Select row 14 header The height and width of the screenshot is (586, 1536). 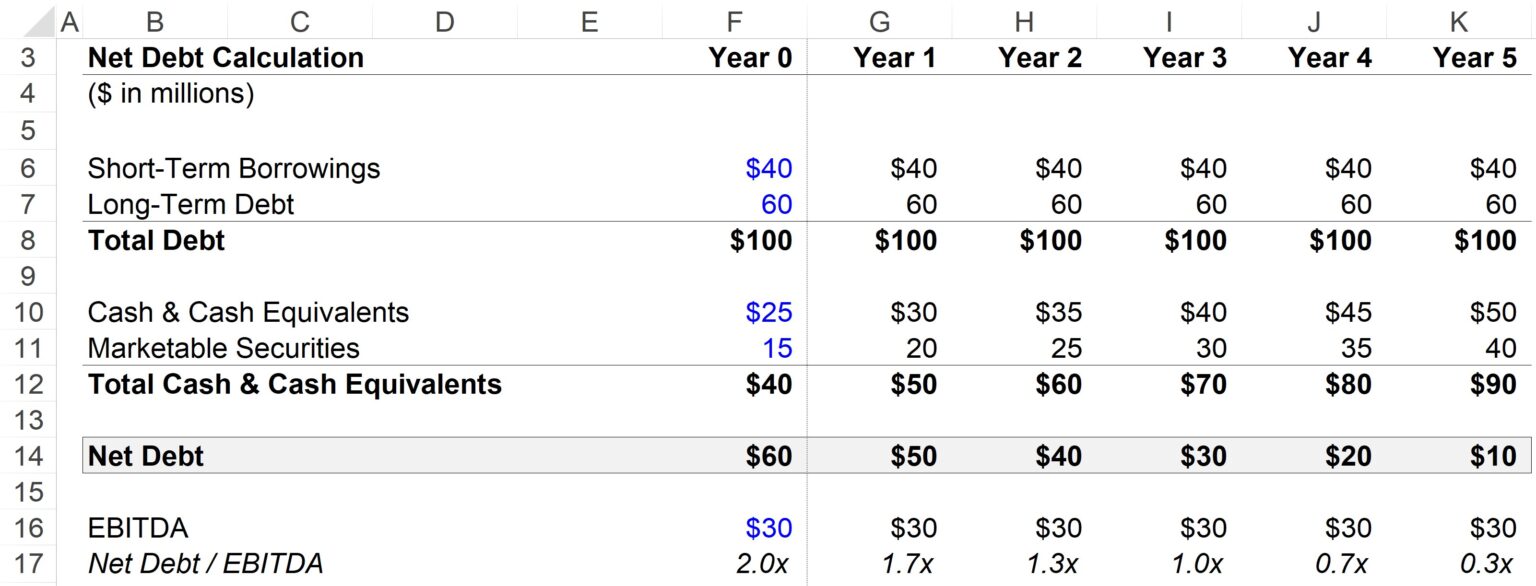(x=30, y=456)
